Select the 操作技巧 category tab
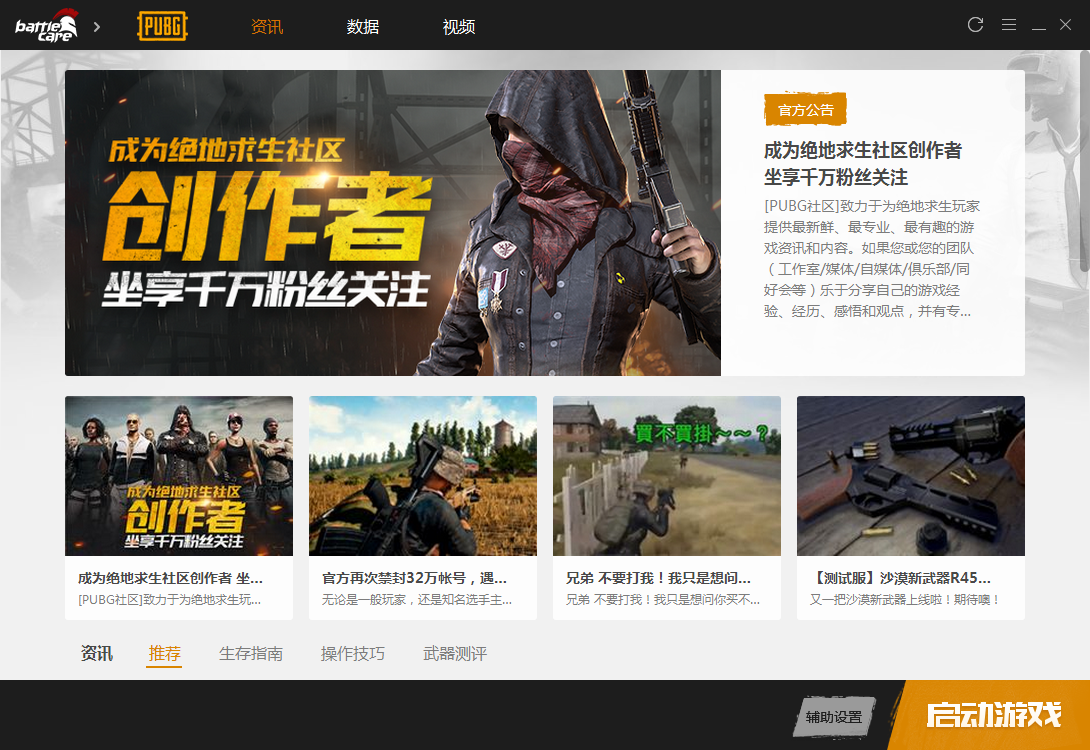Screen dimensions: 1090x750 coord(352,654)
